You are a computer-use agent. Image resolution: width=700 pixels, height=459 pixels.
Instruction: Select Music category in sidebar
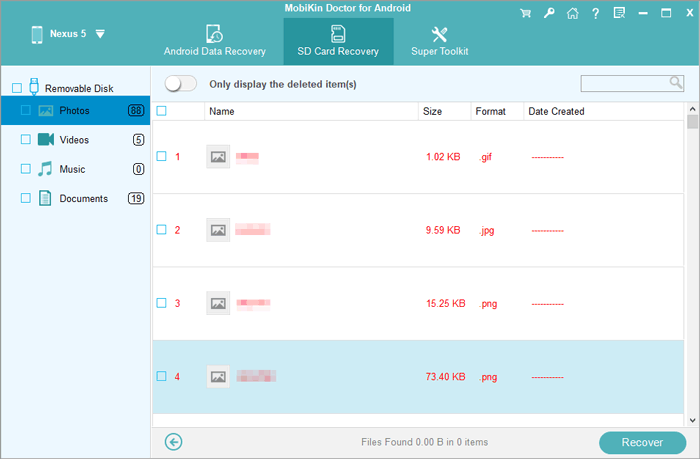coord(72,169)
